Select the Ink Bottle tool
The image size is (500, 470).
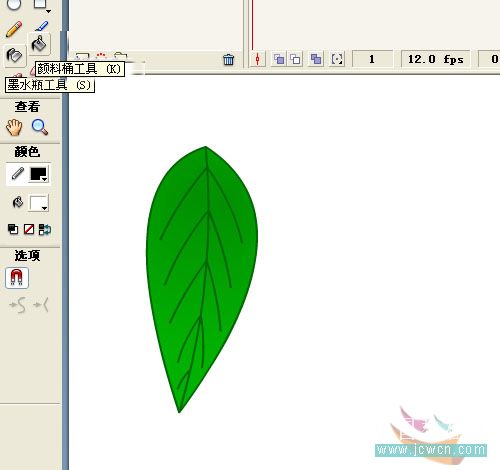(x=14, y=55)
